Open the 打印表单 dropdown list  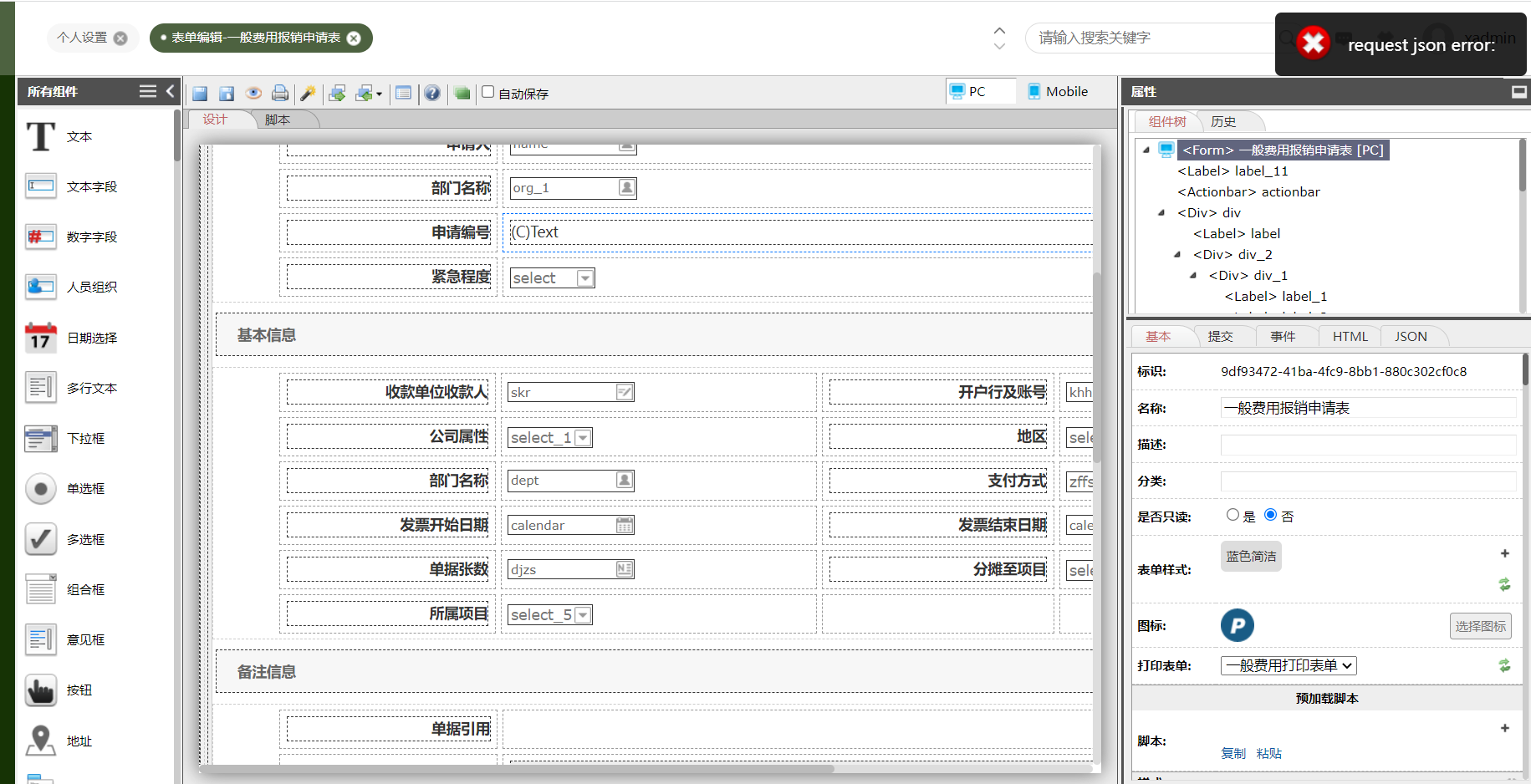pos(1288,665)
